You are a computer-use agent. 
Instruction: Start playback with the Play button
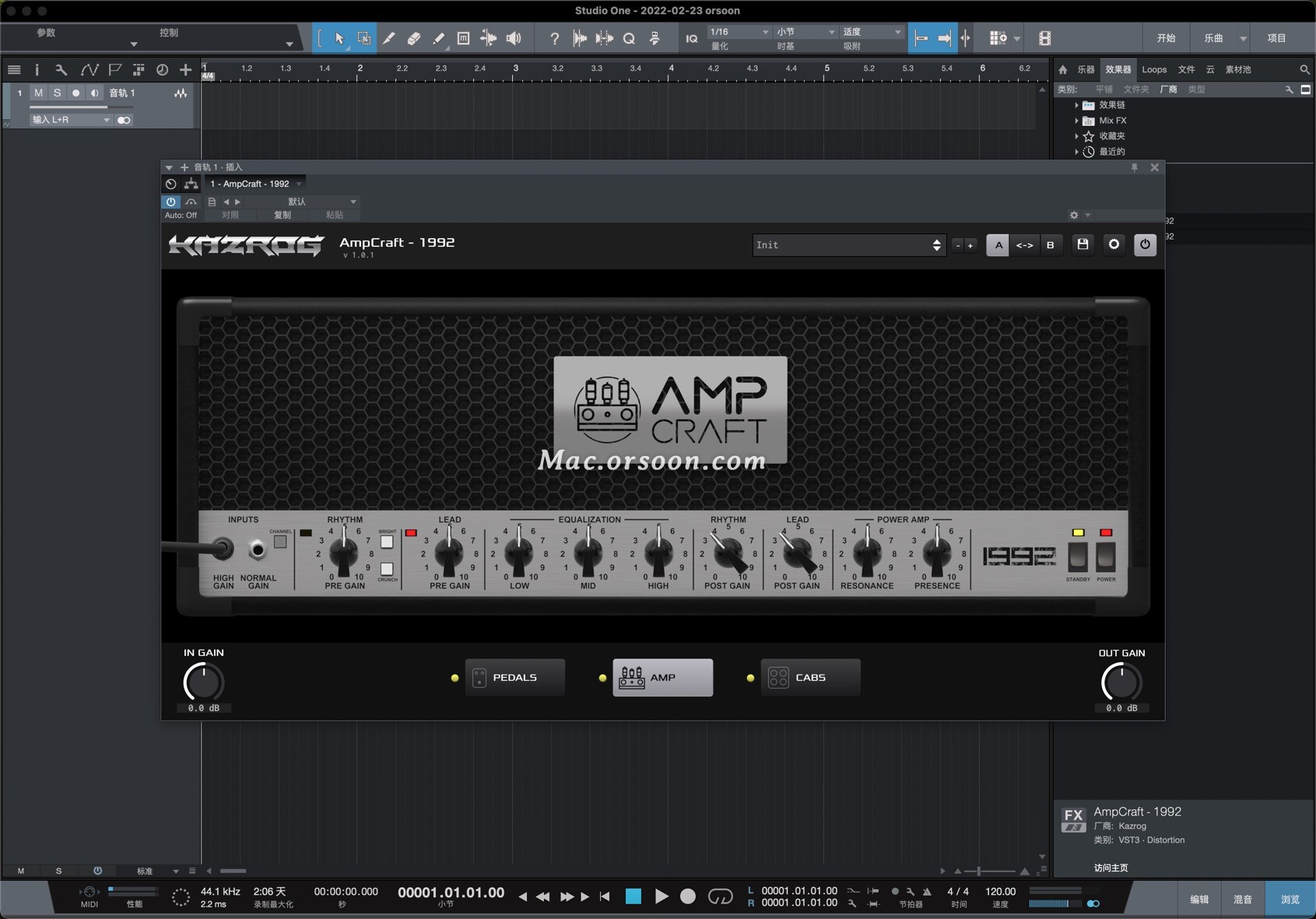pyautogui.click(x=662, y=896)
